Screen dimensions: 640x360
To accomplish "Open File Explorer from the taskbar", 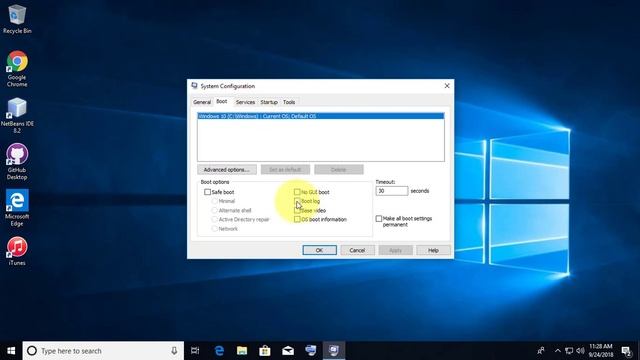I will click(242, 351).
